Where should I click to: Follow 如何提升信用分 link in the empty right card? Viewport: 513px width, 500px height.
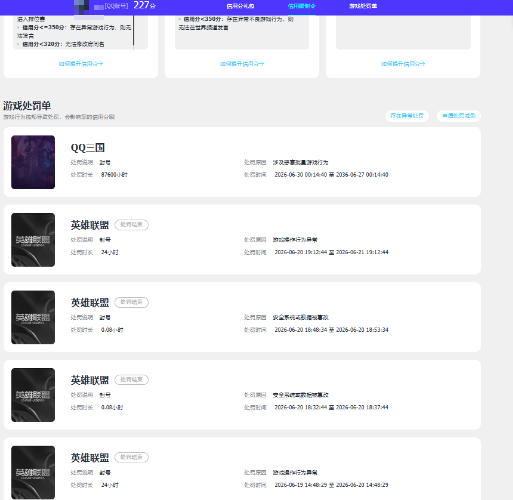click(x=403, y=64)
